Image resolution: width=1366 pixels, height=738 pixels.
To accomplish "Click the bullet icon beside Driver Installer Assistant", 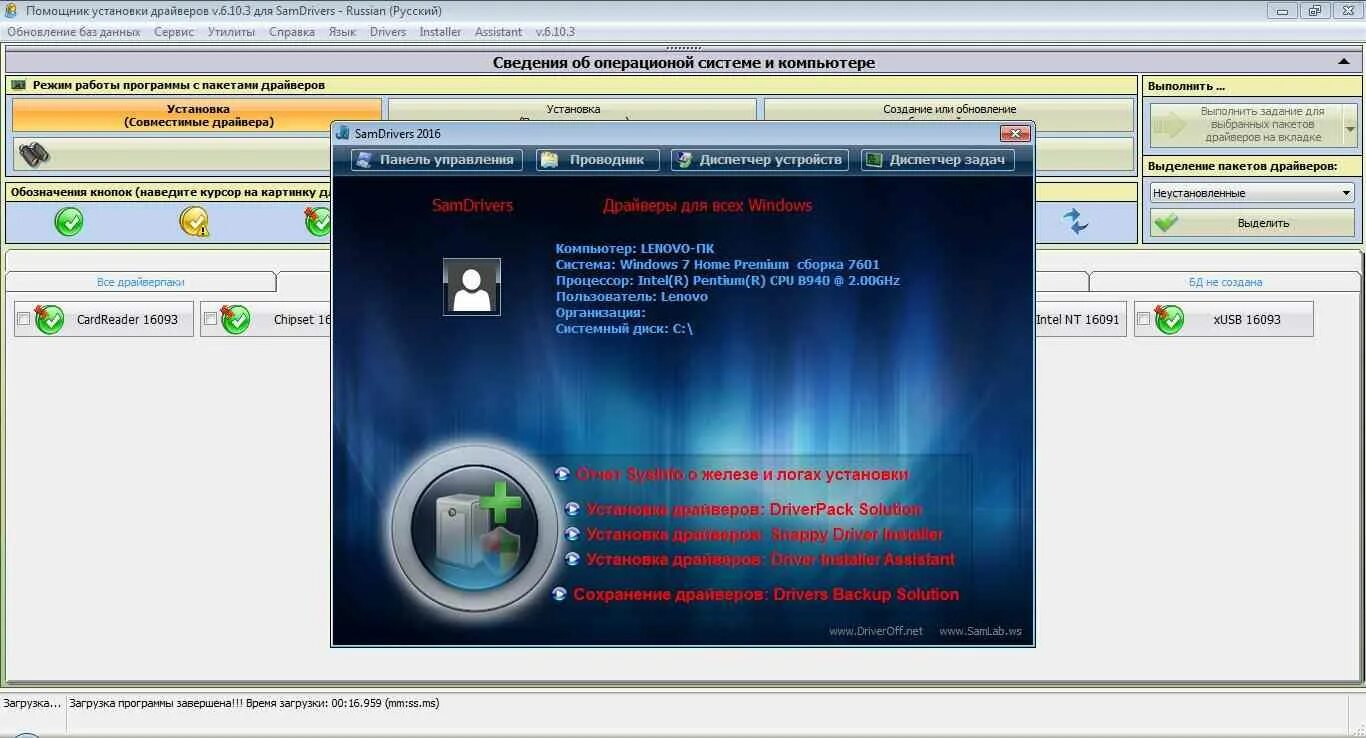I will point(572,559).
